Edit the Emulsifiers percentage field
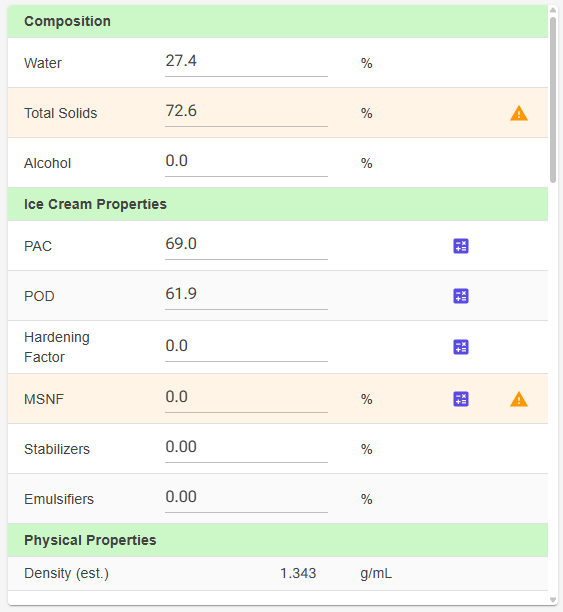Screen dimensions: 563x612 tap(246, 498)
